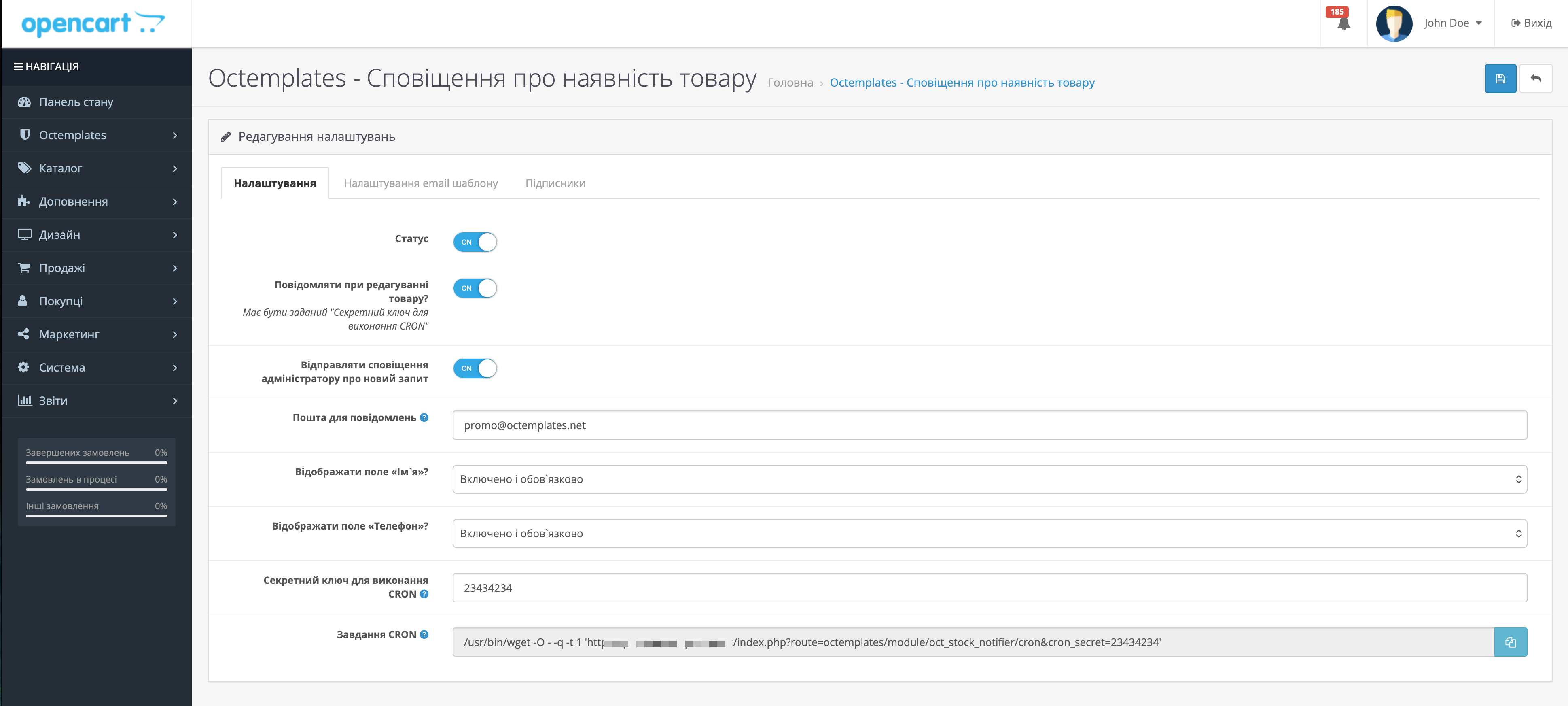
Task: Open the Відображати поле «Ім'я» dropdown
Action: pyautogui.click(x=989, y=479)
